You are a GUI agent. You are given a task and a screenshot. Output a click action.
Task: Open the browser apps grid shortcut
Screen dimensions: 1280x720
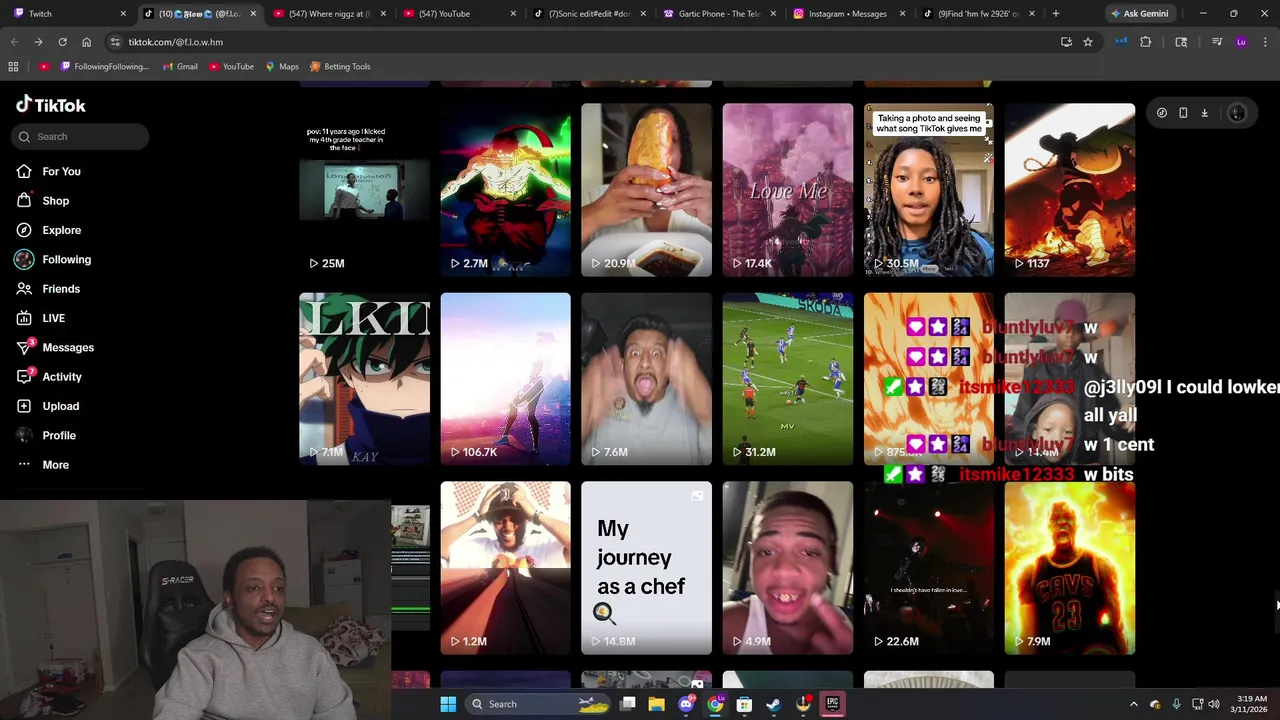[13, 67]
